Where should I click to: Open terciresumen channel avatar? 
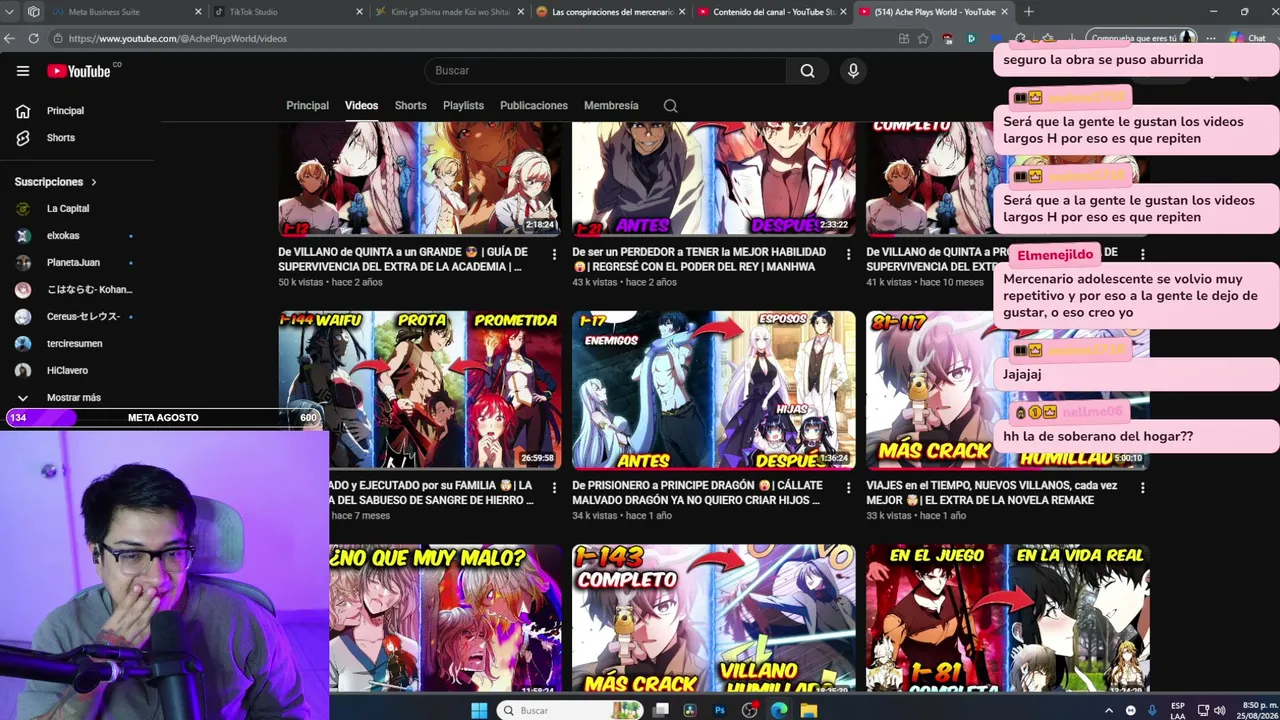23,344
